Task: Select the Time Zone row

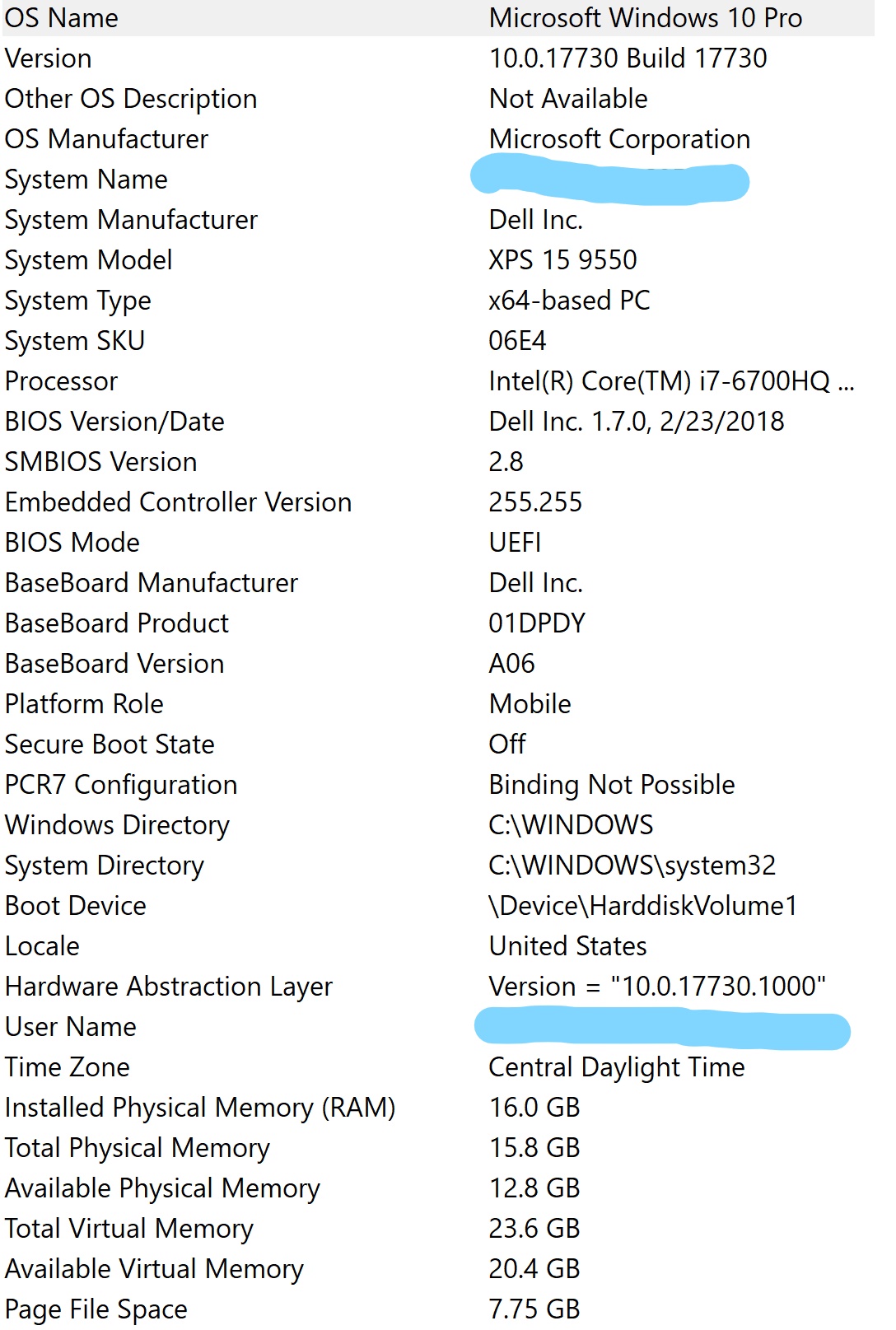Action: tap(439, 1067)
